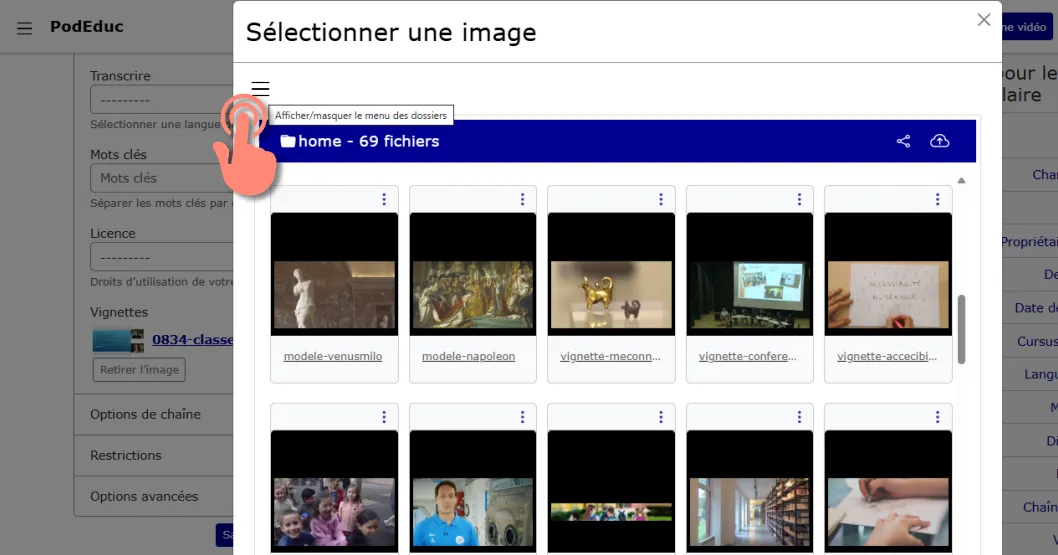Open the Transcrire language dropdown
1058x555 pixels.
(162, 100)
